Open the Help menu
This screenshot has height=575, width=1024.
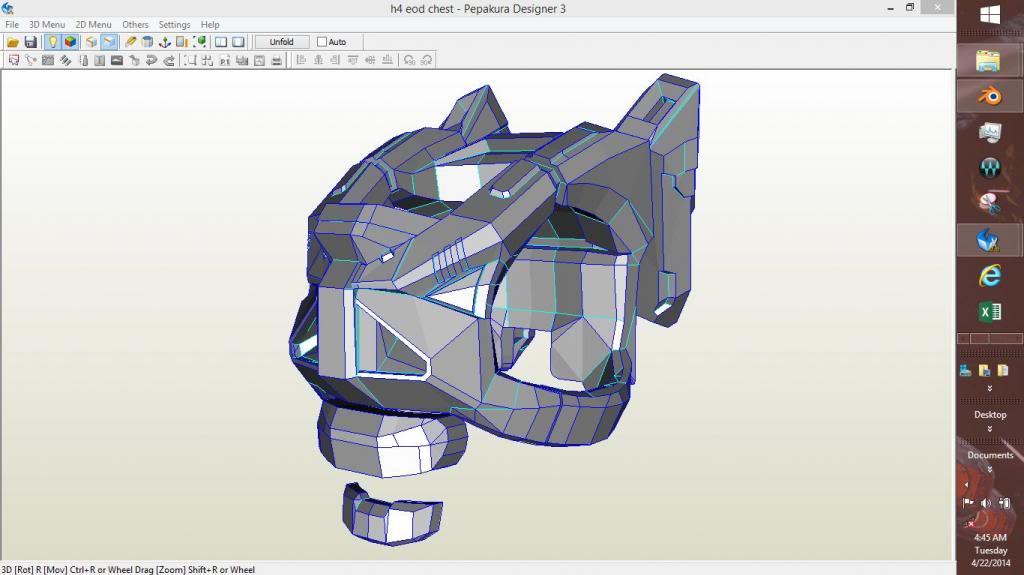tap(210, 24)
